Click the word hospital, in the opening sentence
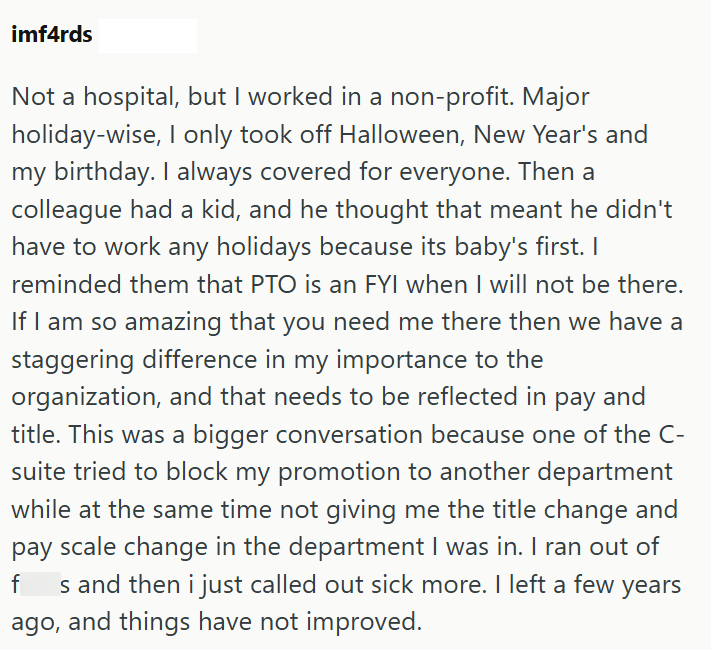 click(x=131, y=97)
